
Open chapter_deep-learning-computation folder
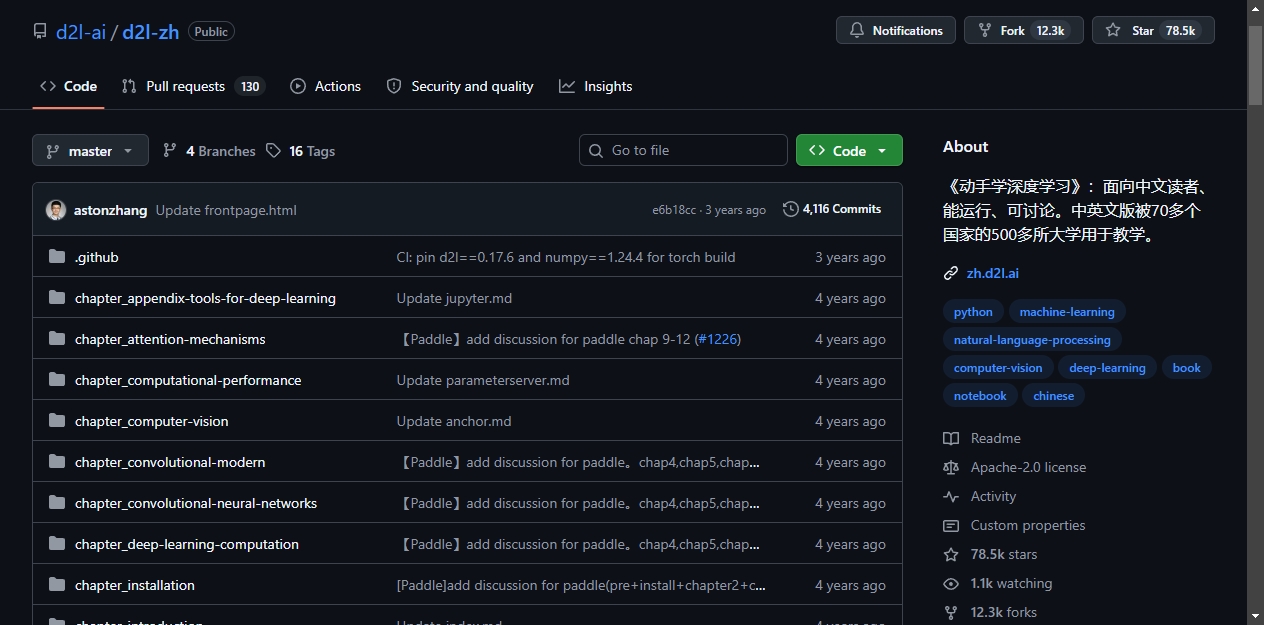pos(187,544)
